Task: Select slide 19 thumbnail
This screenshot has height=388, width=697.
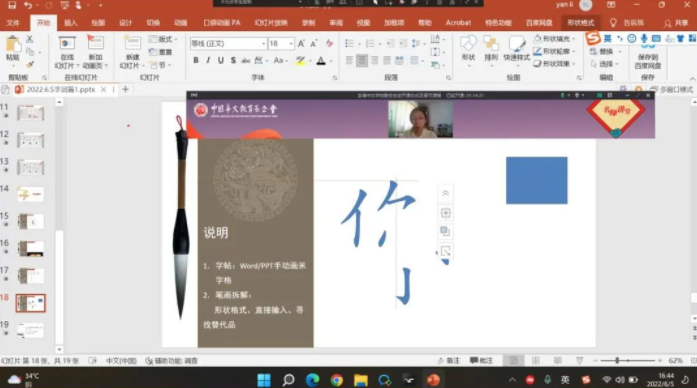Action: point(31,331)
